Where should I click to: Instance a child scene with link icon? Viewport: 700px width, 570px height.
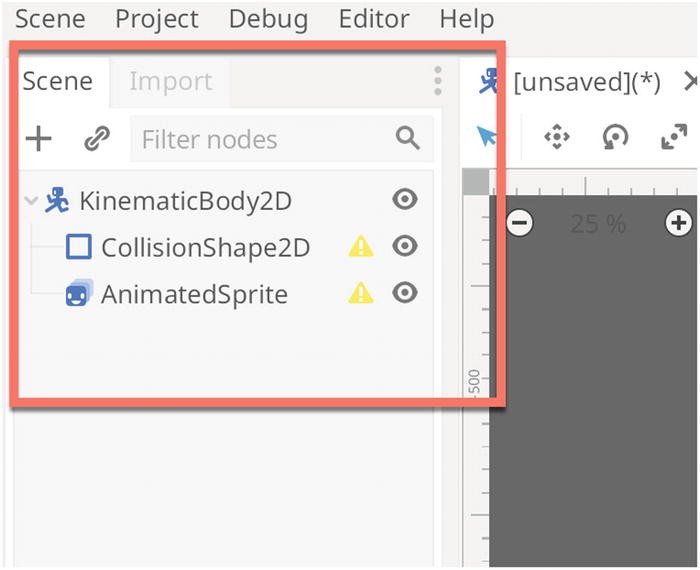pos(97,138)
